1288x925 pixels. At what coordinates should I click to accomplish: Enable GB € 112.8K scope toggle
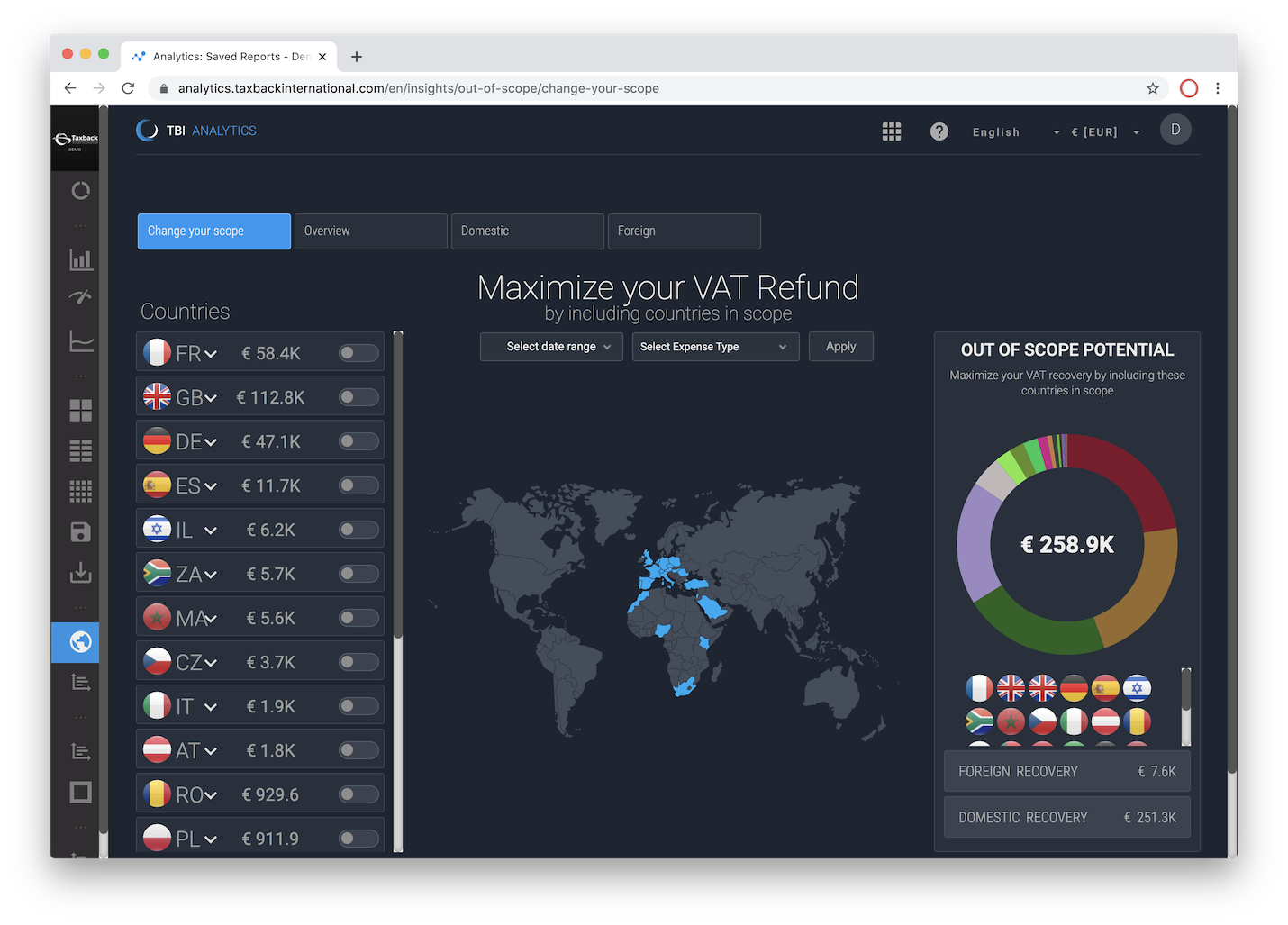[358, 397]
